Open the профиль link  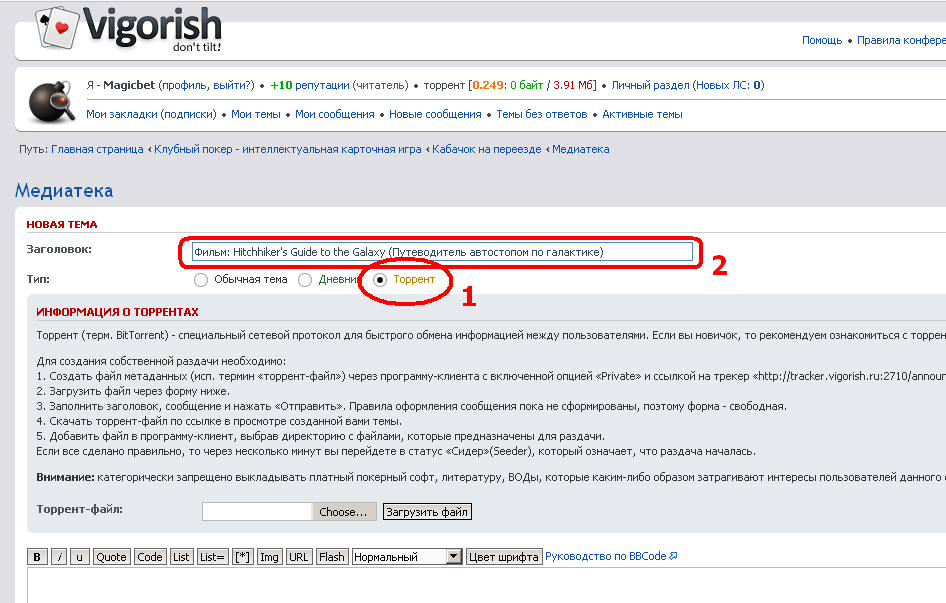click(185, 85)
